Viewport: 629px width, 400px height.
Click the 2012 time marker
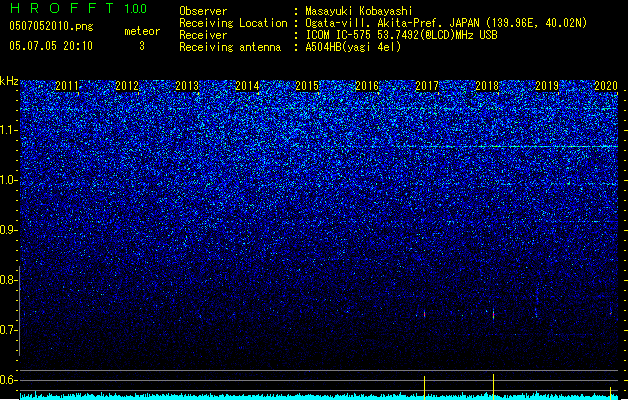click(127, 86)
